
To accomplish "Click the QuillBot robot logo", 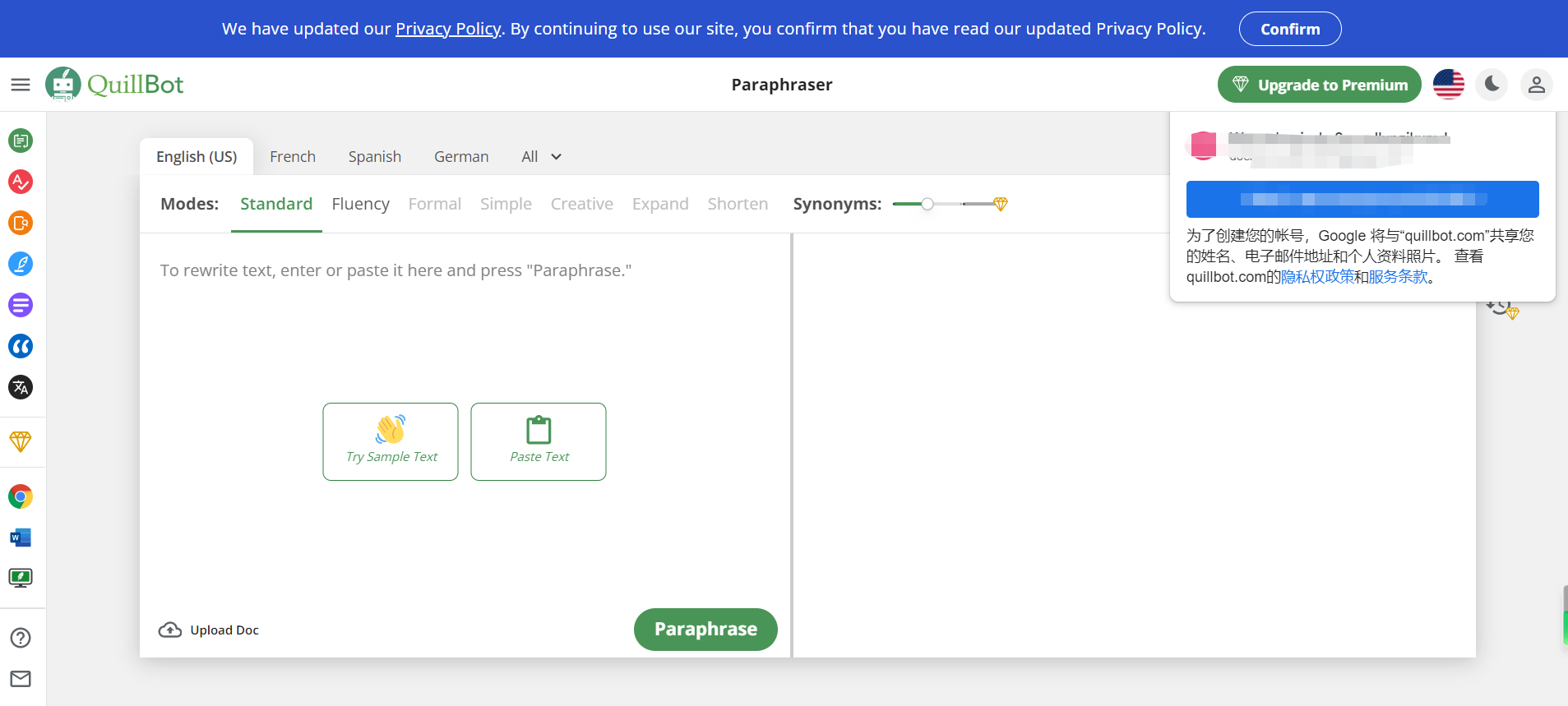I will 63,84.
